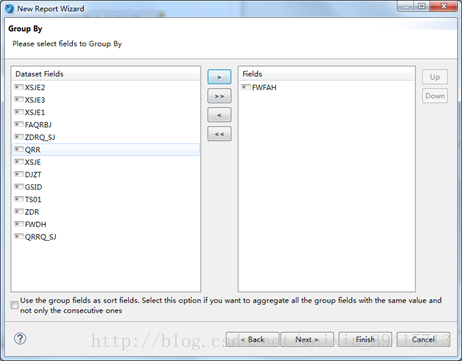Click the field icon beside FWDH
Image resolution: width=462 pixels, height=361 pixels.
pyautogui.click(x=19, y=224)
